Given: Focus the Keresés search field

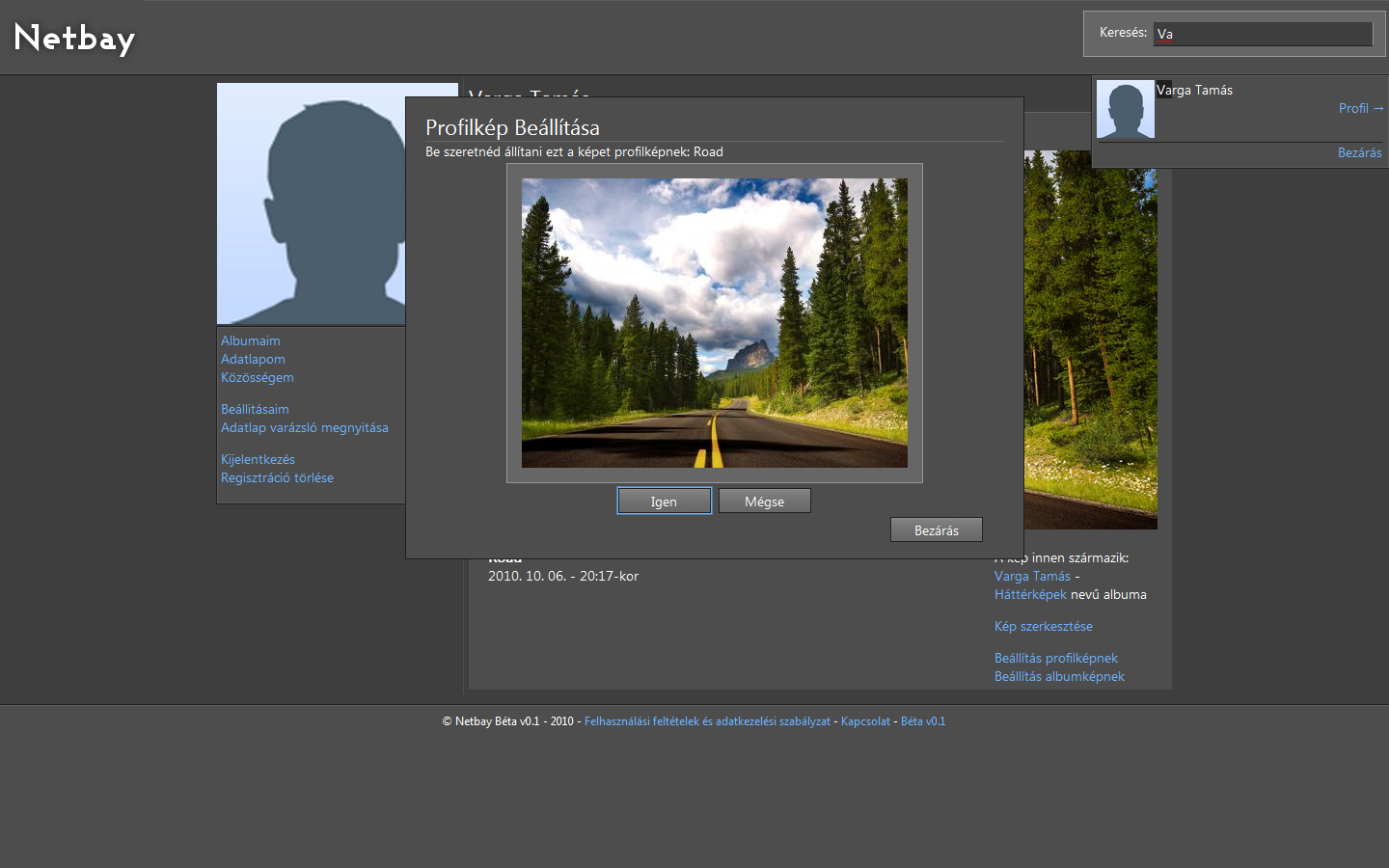Looking at the screenshot, I should [x=1263, y=34].
